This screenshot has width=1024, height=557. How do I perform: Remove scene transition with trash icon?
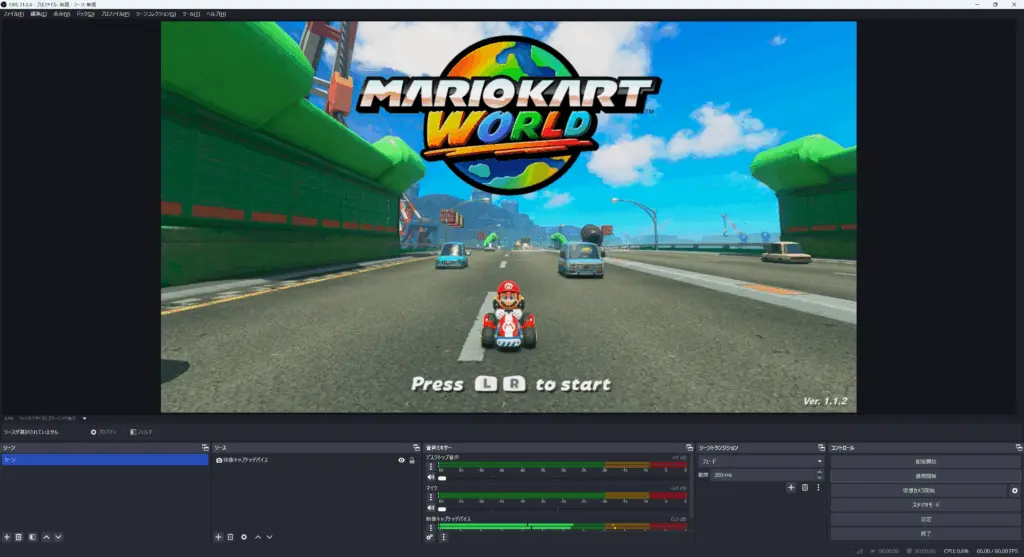click(x=805, y=487)
